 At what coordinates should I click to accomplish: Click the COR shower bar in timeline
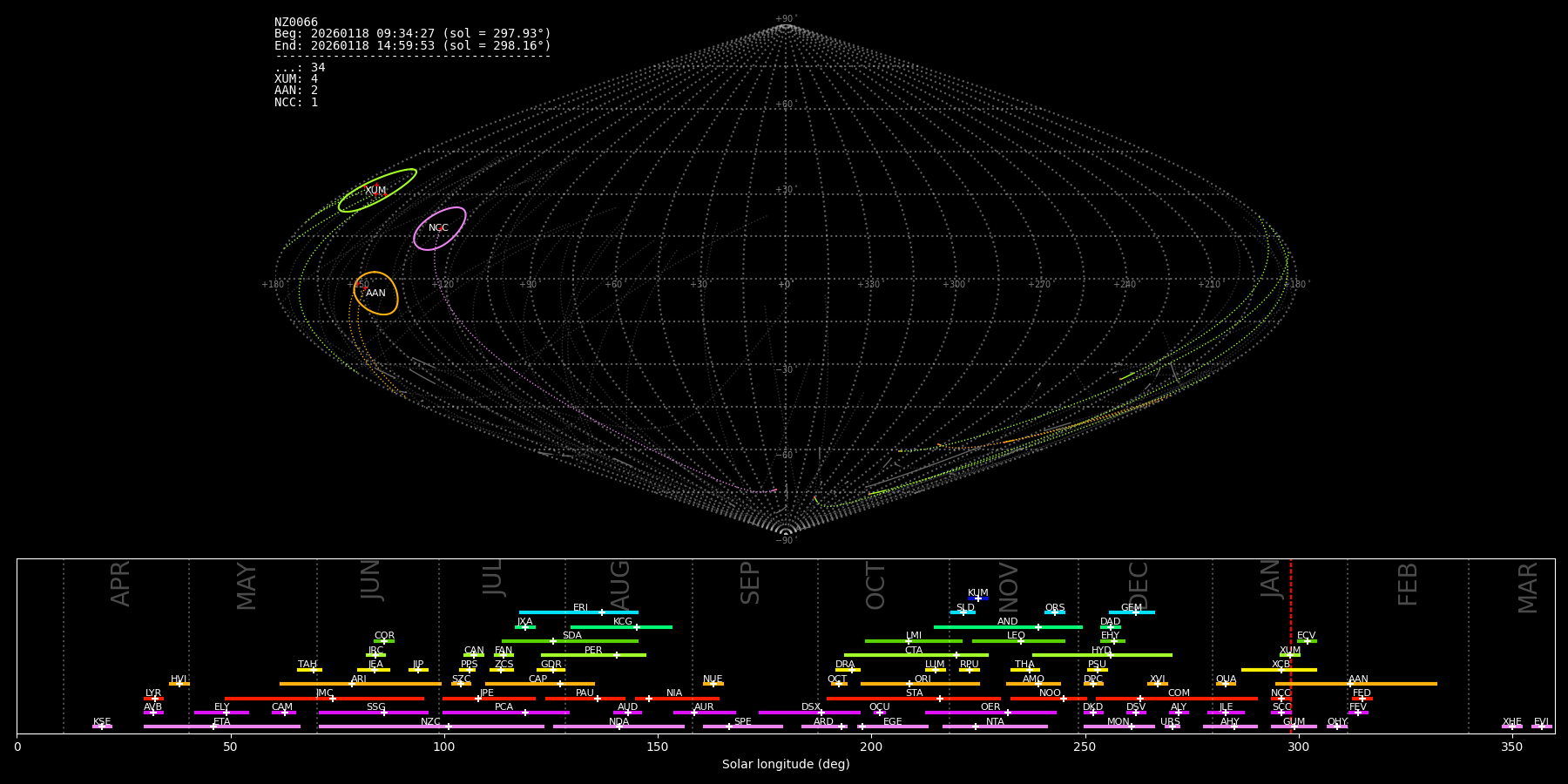(384, 641)
